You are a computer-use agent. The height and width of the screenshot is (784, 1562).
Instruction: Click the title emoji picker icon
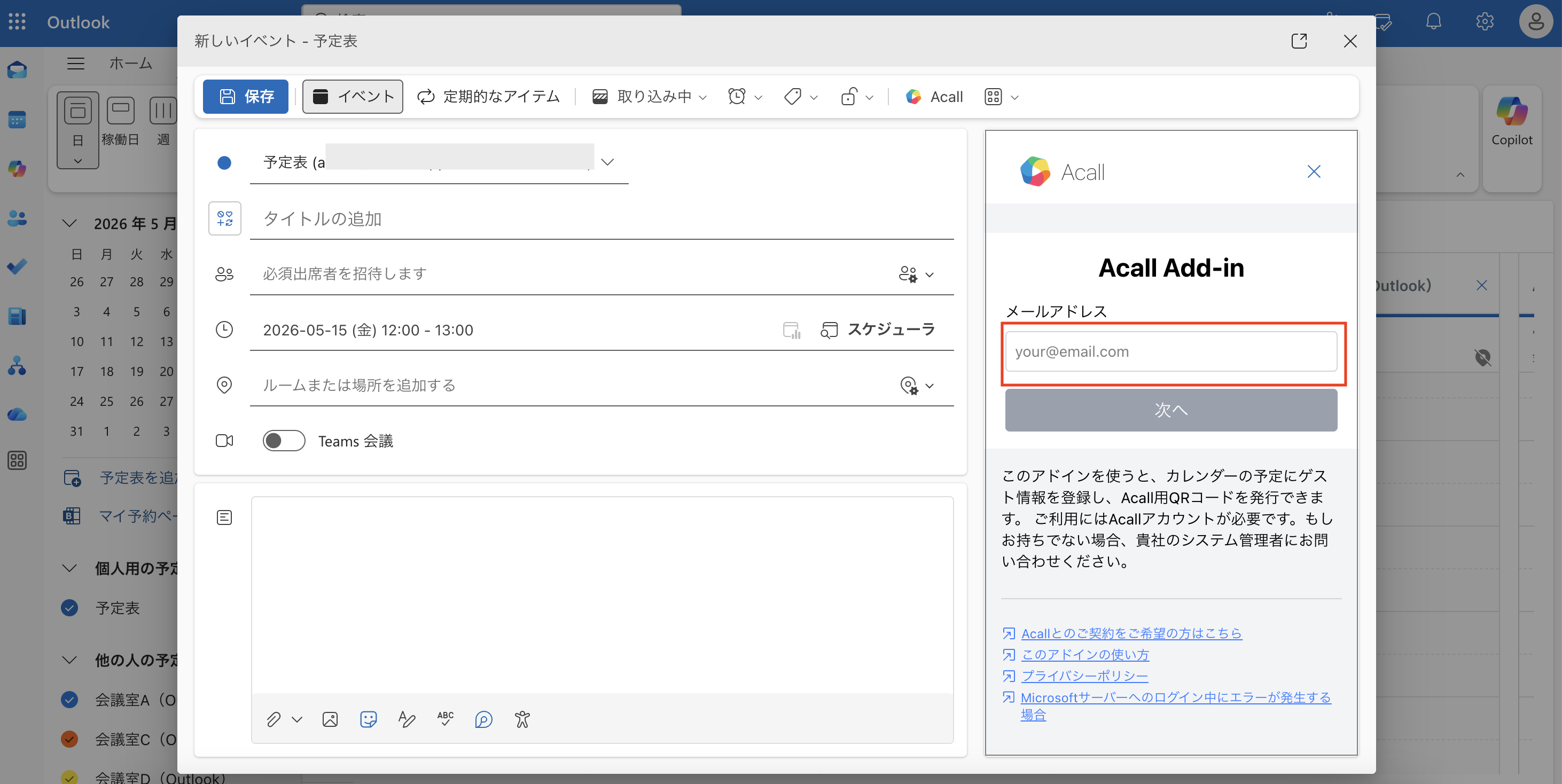(x=224, y=218)
